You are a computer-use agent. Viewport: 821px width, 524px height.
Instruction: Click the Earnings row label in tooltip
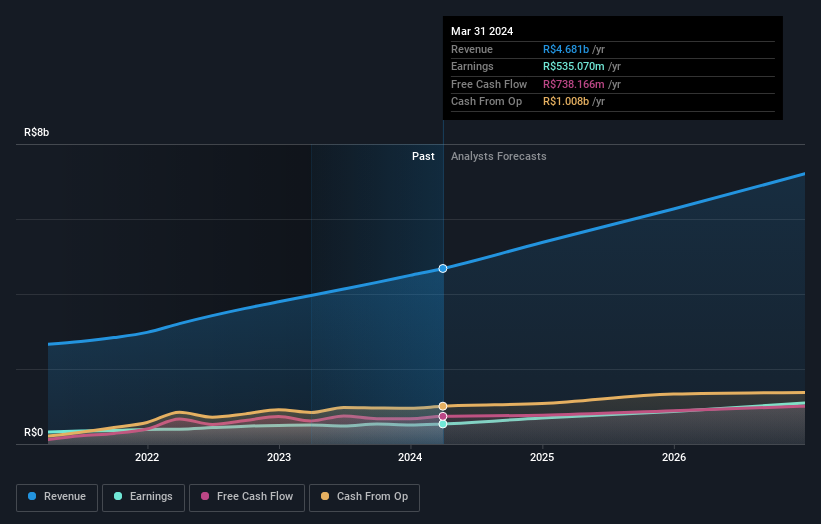[x=472, y=66]
